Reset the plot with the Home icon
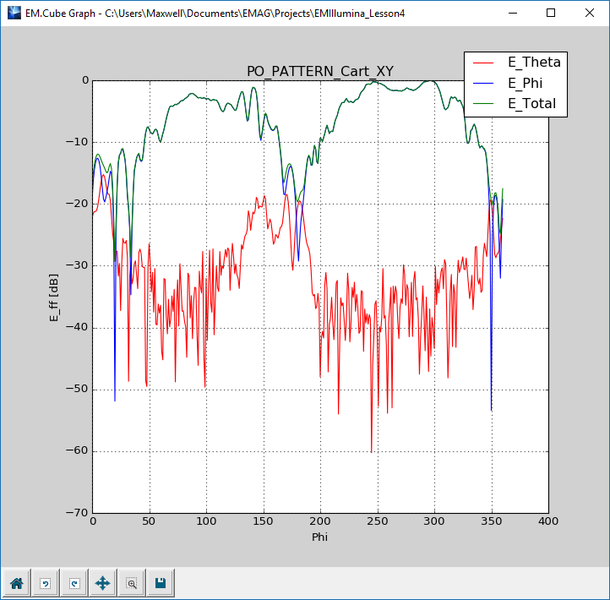 (x=17, y=583)
